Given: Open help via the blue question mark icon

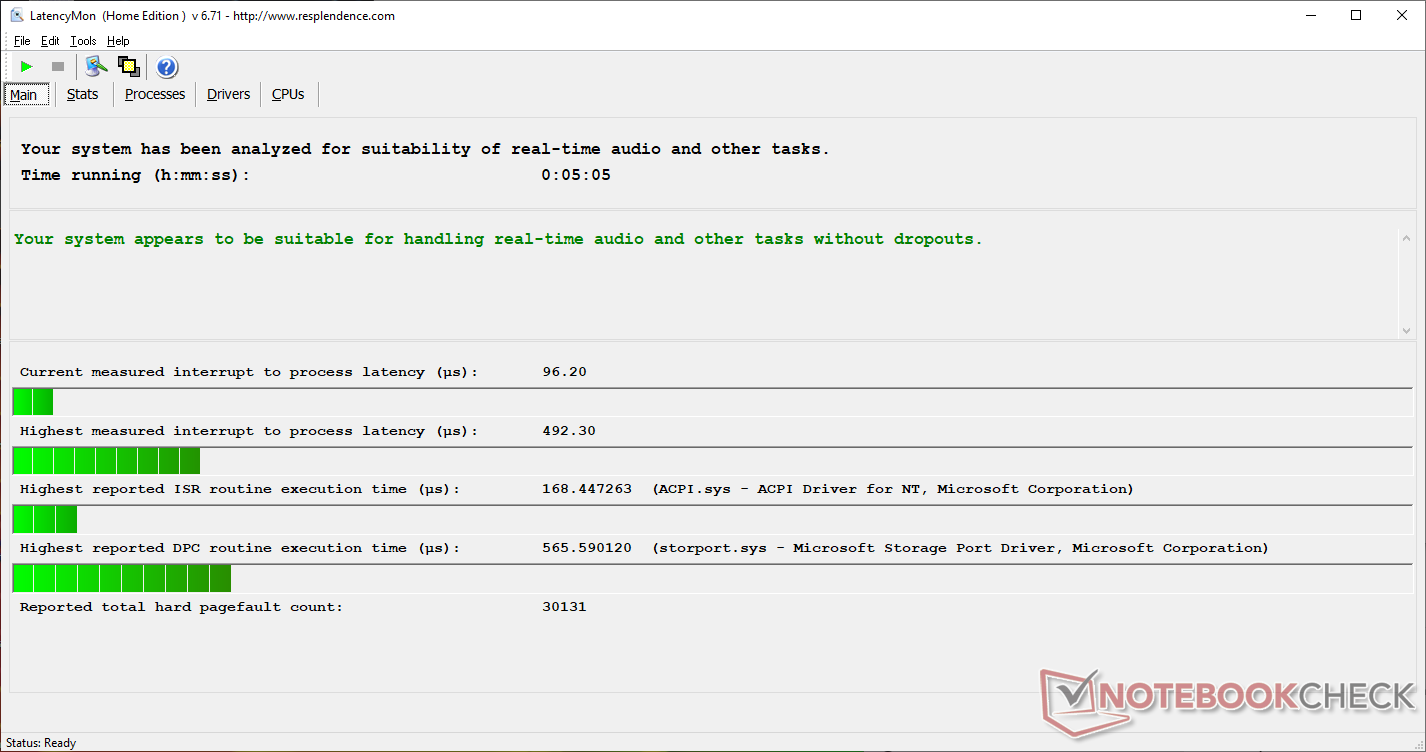Looking at the screenshot, I should click(x=167, y=67).
